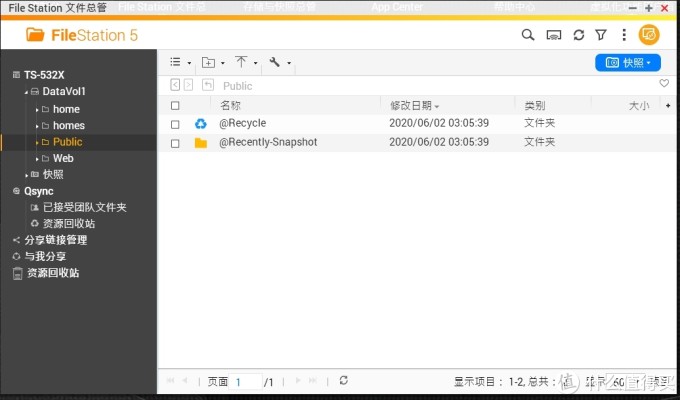Open the search magnifier icon
Screen dimensions: 680x400
[527, 35]
